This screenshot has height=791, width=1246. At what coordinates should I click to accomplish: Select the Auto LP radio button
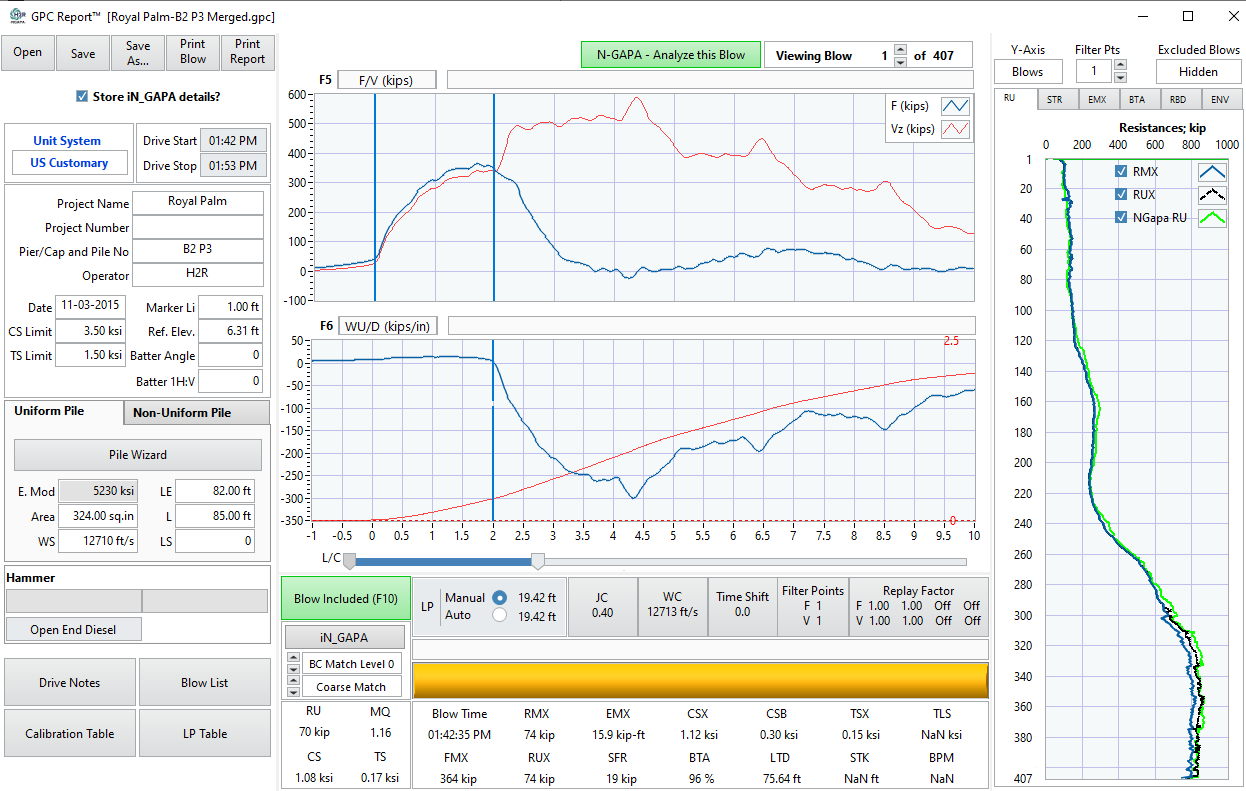[500, 616]
